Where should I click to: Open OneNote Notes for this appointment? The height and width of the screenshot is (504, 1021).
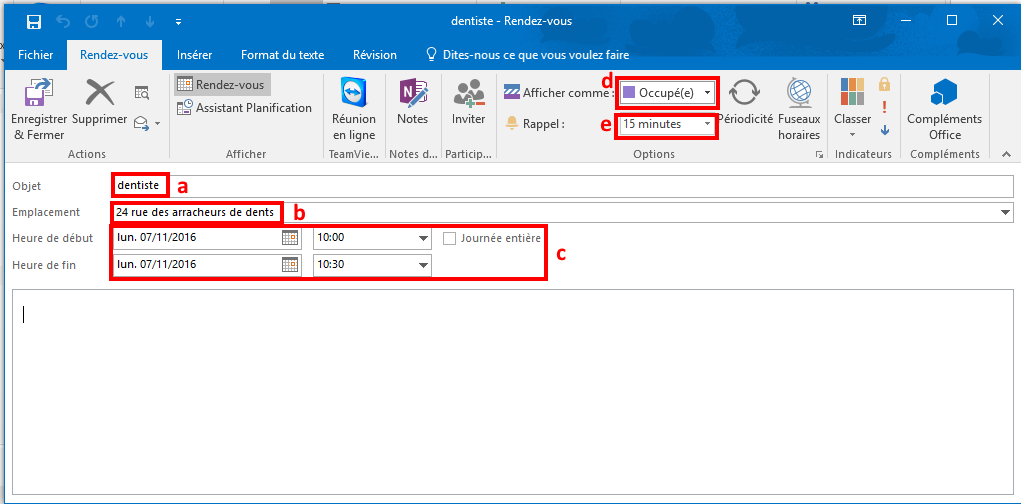click(412, 92)
